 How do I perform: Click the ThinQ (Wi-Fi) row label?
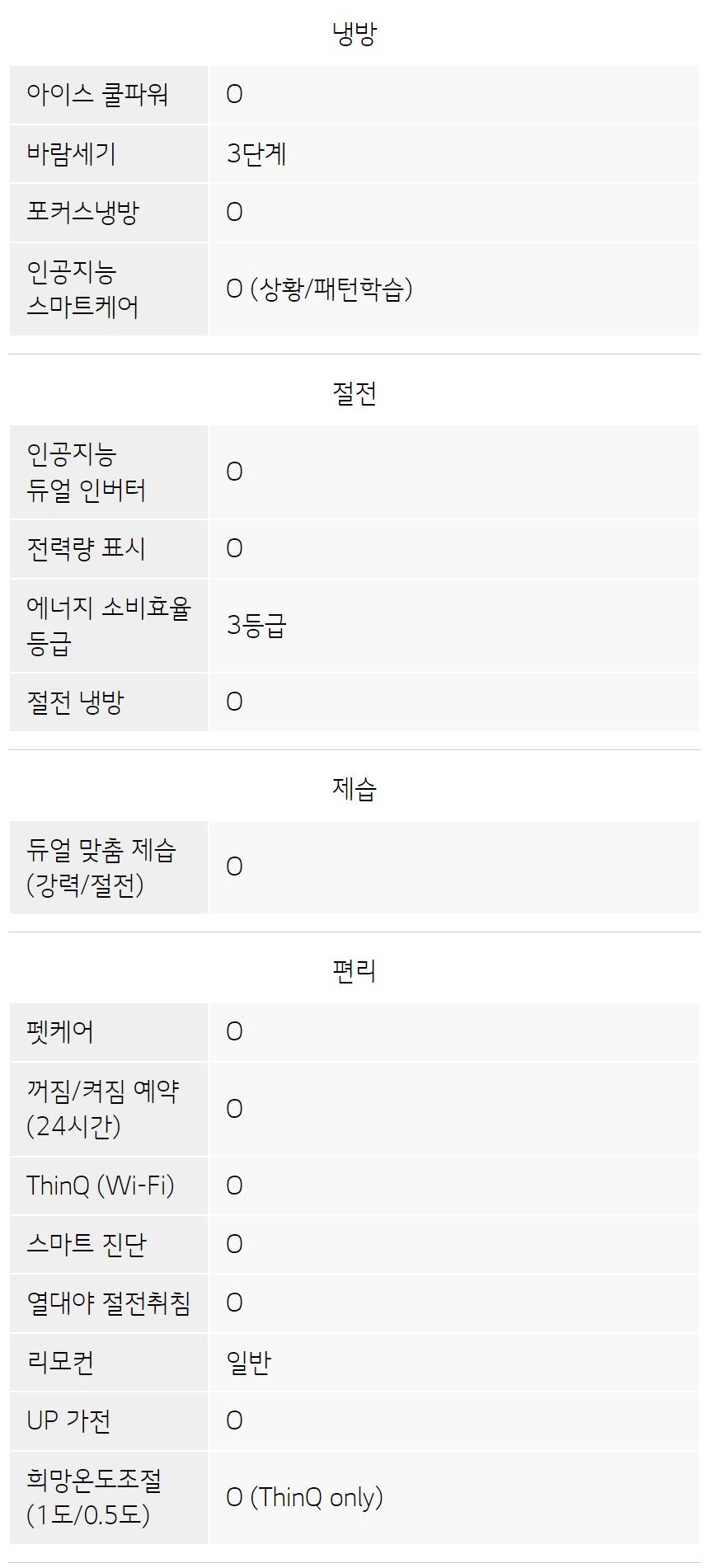(x=101, y=1185)
